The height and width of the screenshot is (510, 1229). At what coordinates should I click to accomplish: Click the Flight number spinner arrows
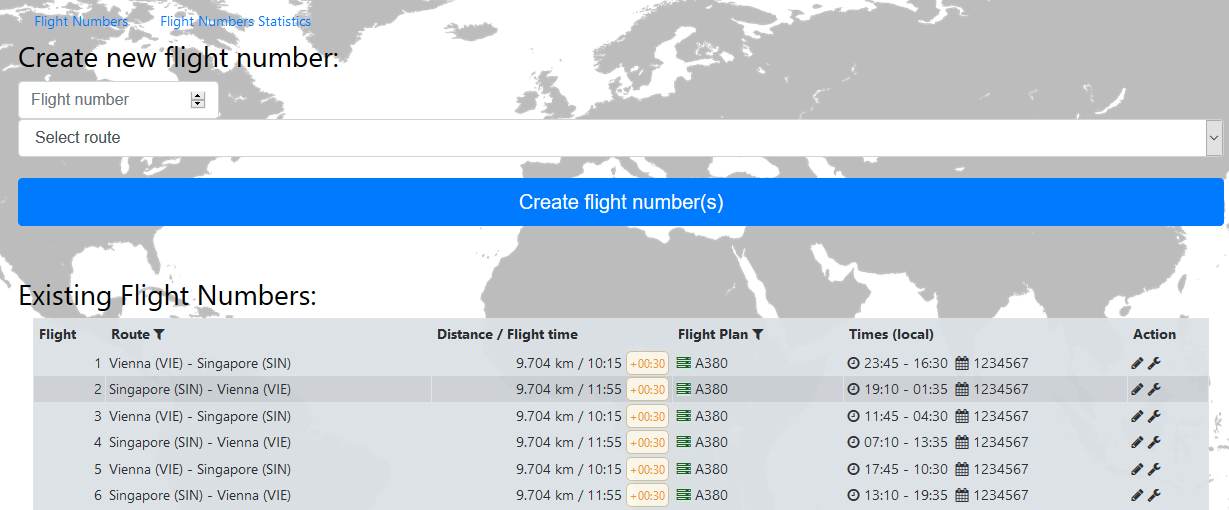197,100
